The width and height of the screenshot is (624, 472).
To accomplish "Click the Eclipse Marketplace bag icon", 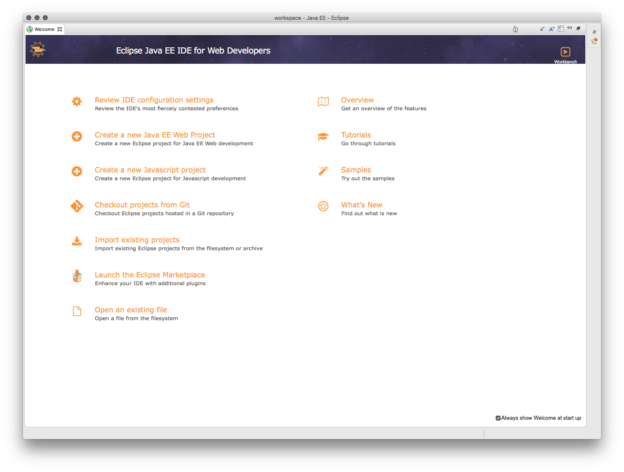I will coord(76,276).
